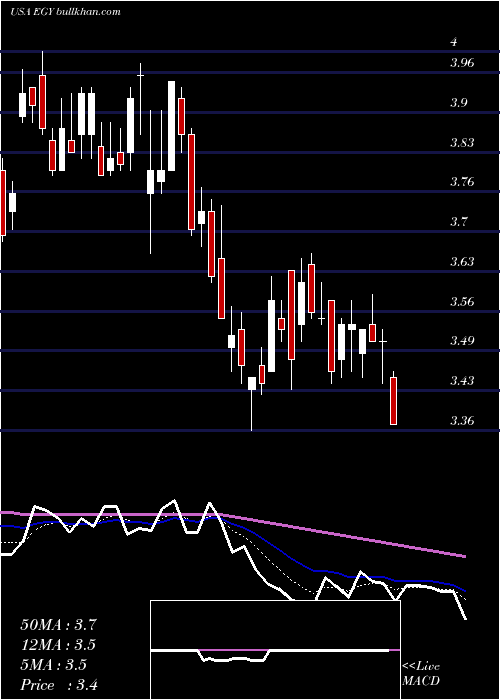Click the last red candlestick near 3.36
The width and height of the screenshot is (500, 700).
click(x=393, y=400)
